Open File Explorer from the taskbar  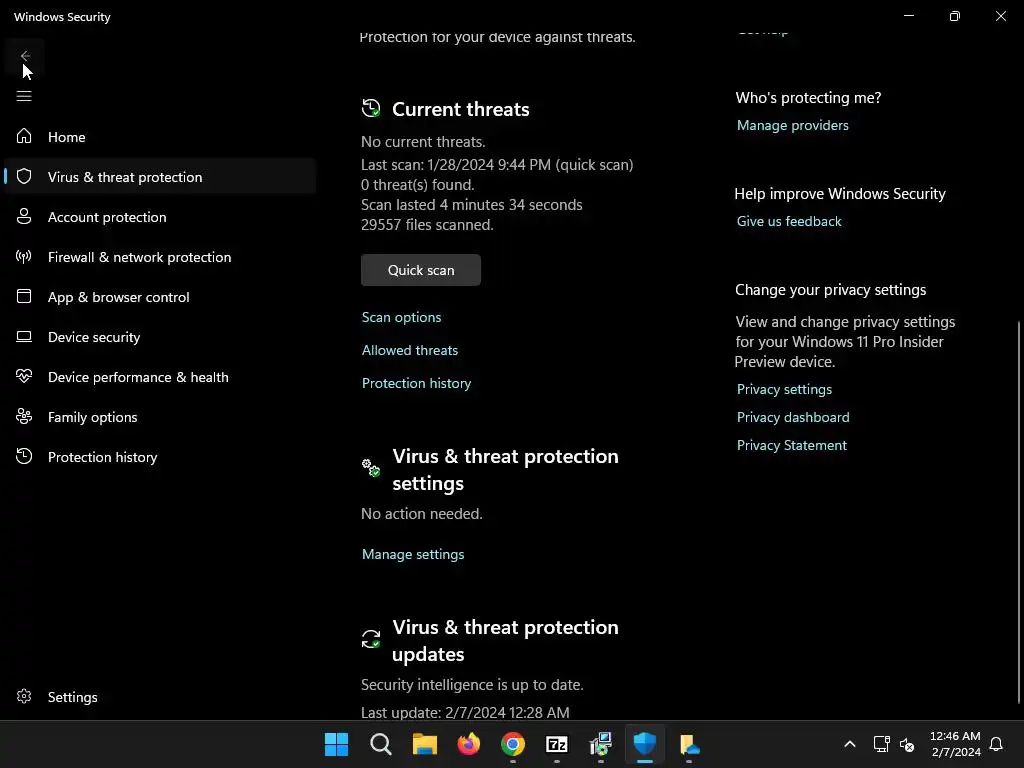[x=424, y=744]
